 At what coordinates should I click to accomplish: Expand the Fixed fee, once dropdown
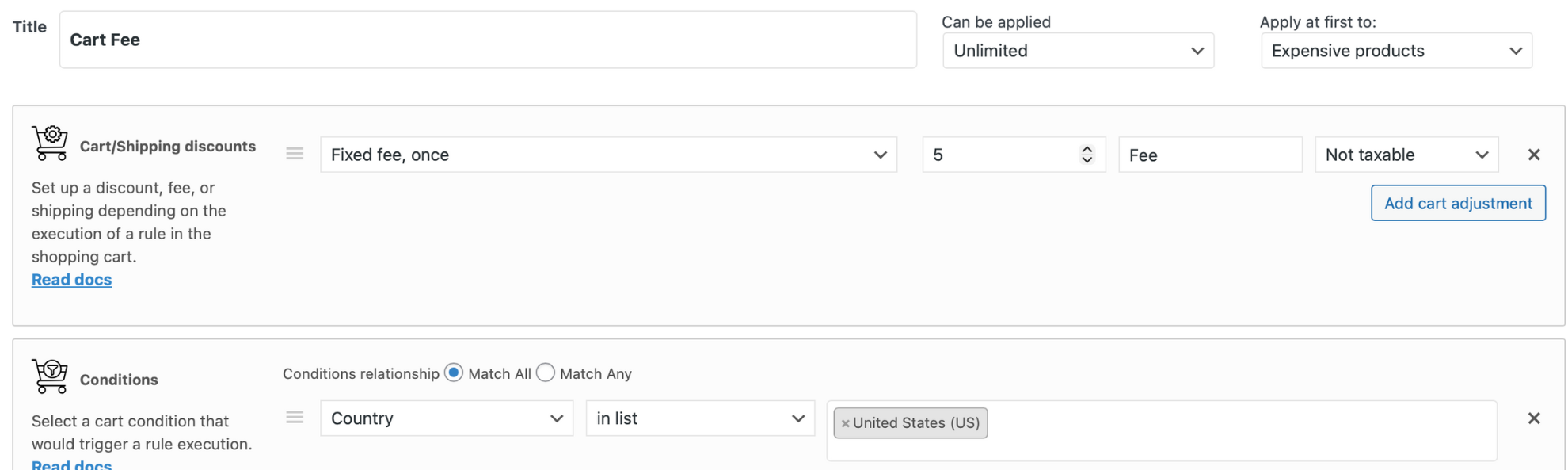click(x=608, y=155)
